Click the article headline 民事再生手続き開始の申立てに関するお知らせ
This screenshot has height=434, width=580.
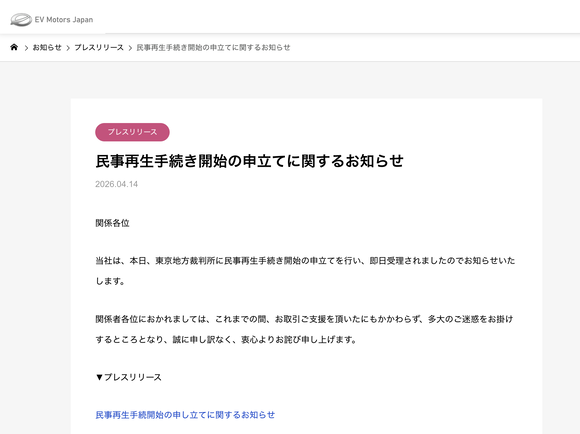[x=249, y=161]
